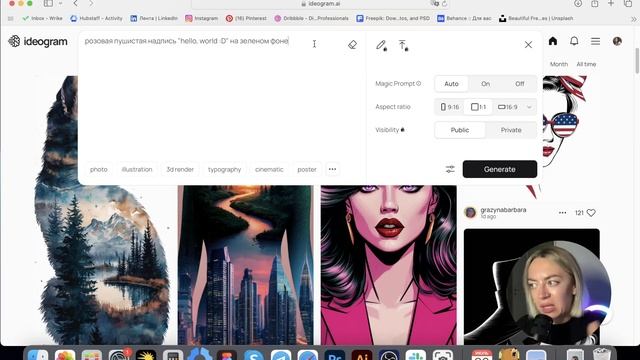The width and height of the screenshot is (640, 360).
Task: Show hidden bookmarks overflow chevron
Action: [x=633, y=19]
